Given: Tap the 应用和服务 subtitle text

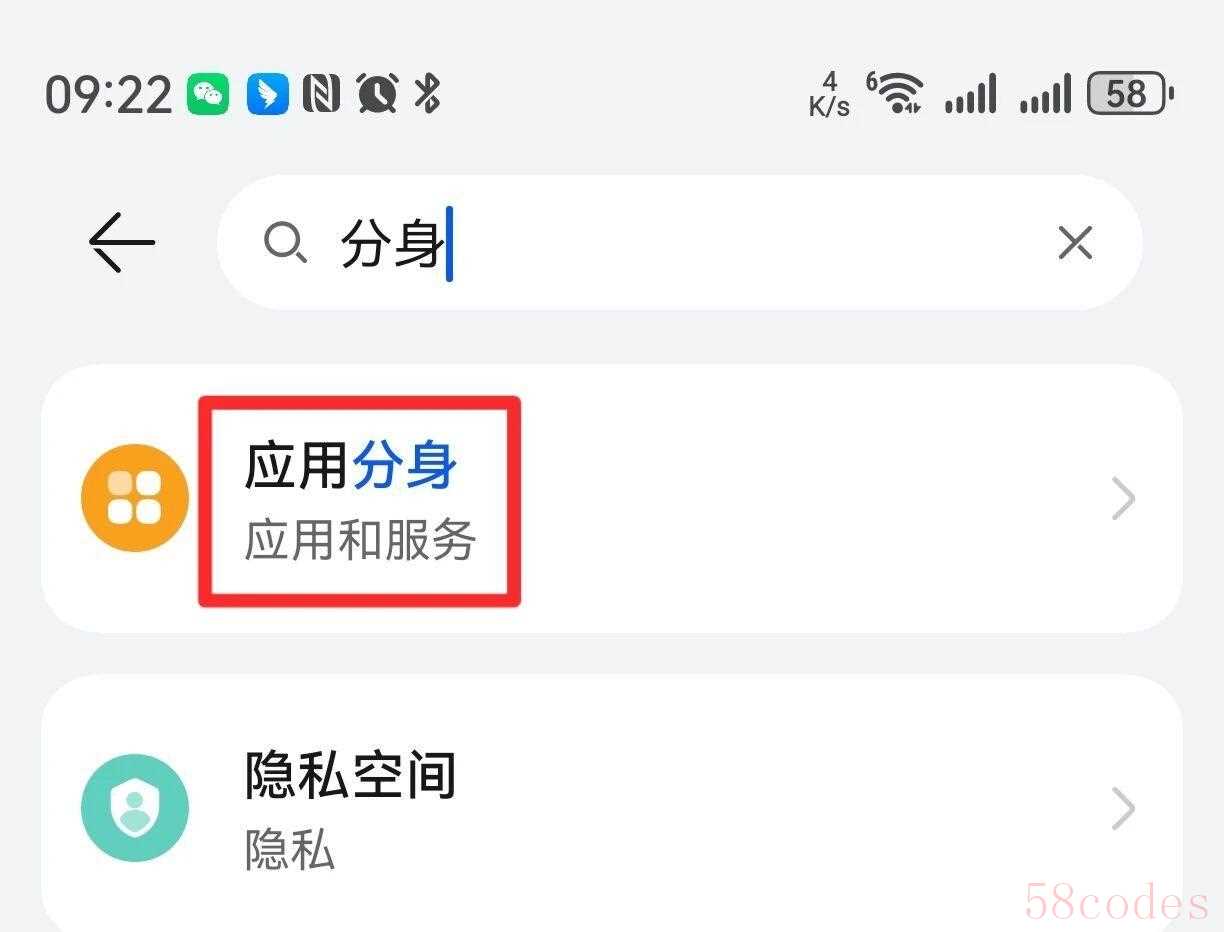Looking at the screenshot, I should (x=361, y=541).
